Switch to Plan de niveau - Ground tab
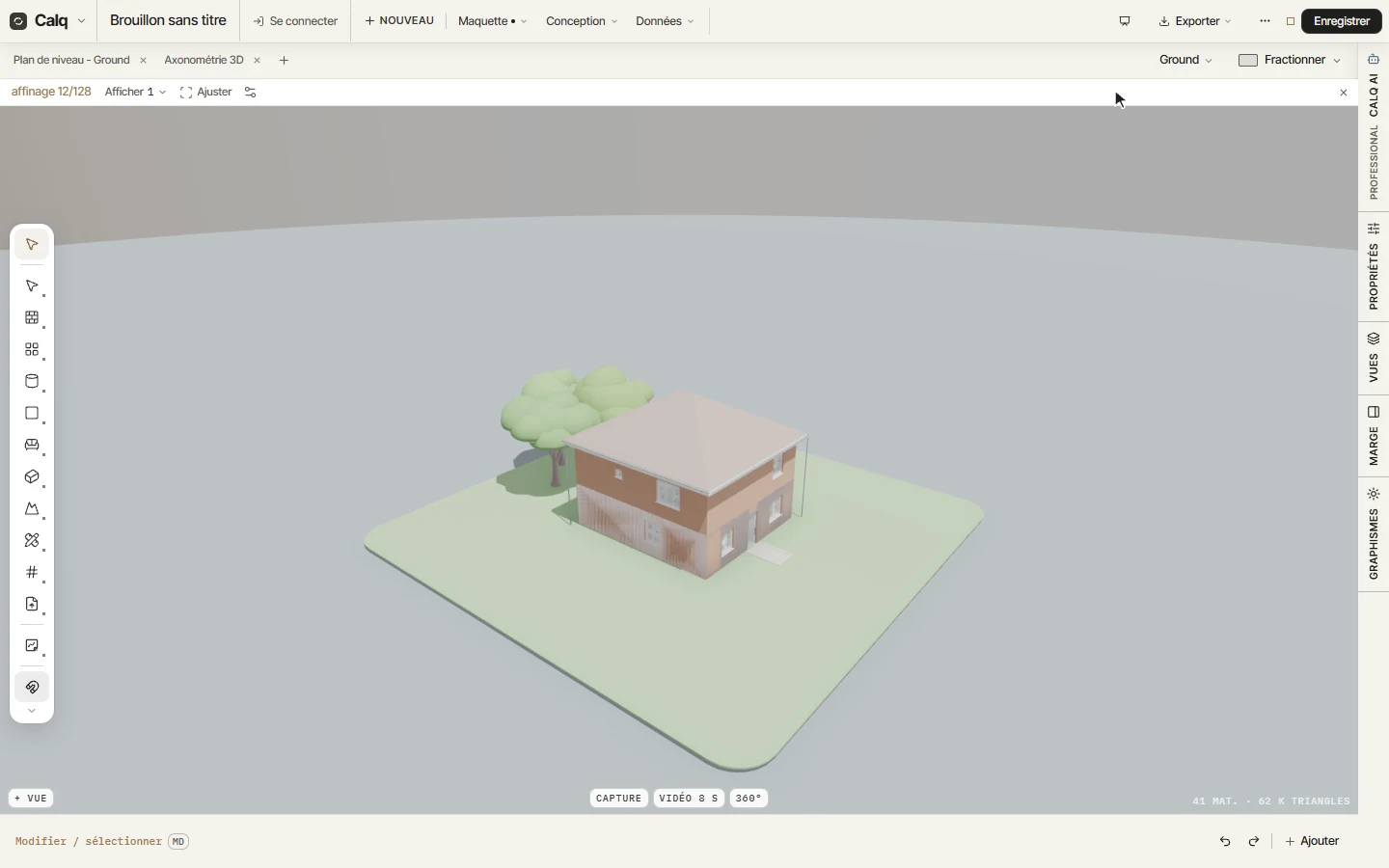 71,60
